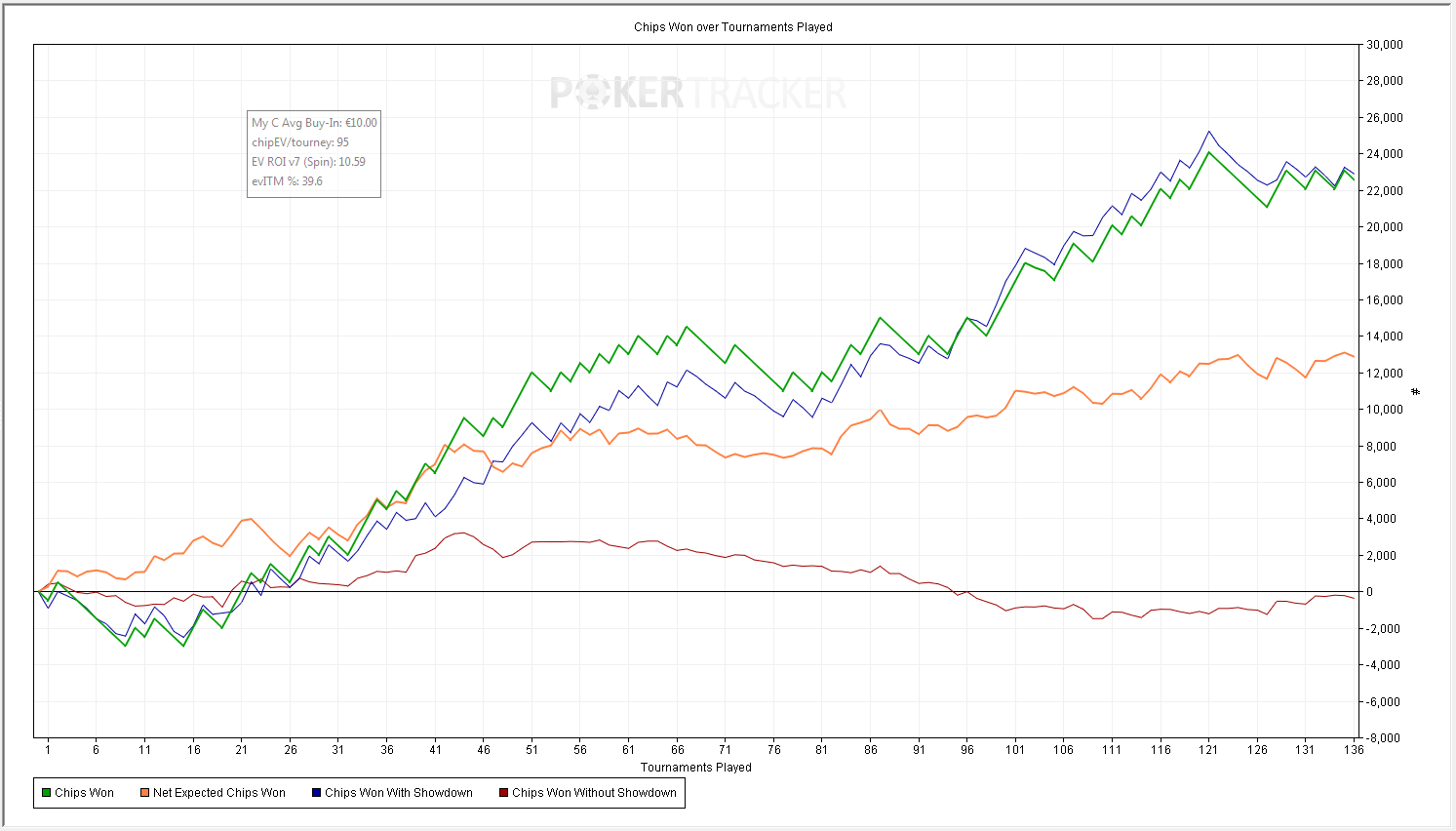Click the x-axis tick label 76
The height and width of the screenshot is (831, 1456).
[773, 750]
